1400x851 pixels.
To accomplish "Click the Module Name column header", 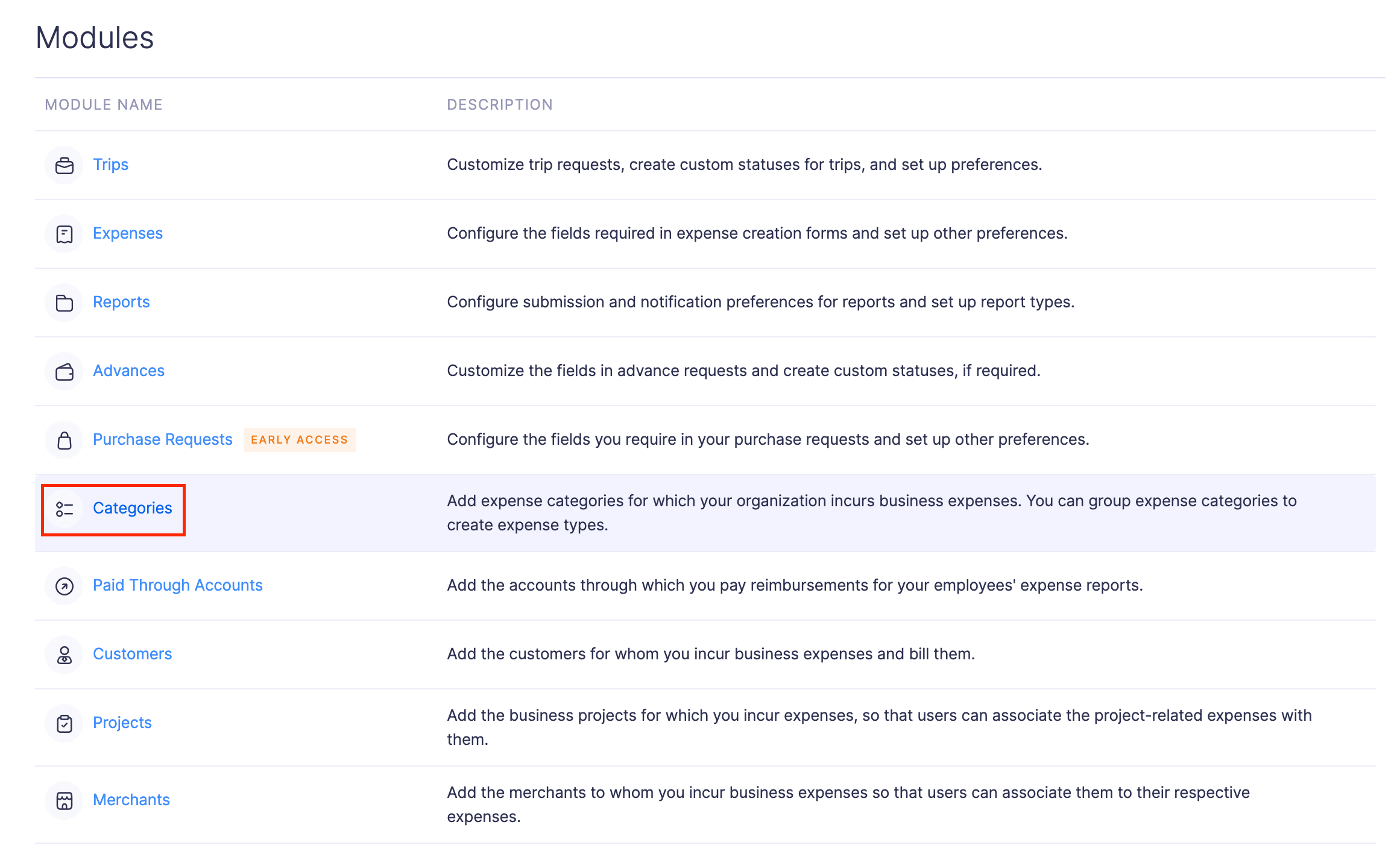I will tap(104, 105).
